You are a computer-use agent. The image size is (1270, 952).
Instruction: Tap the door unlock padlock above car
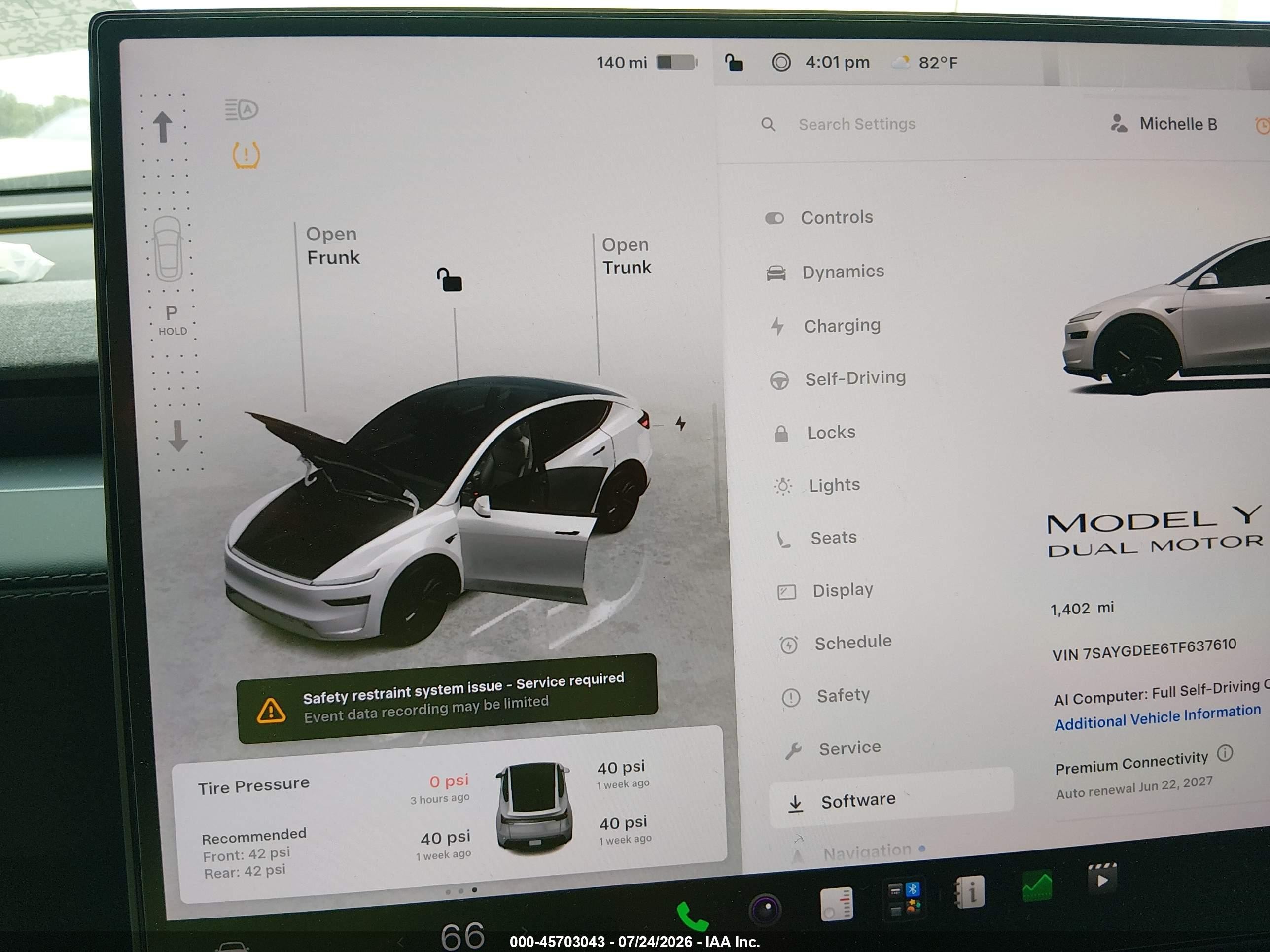450,279
